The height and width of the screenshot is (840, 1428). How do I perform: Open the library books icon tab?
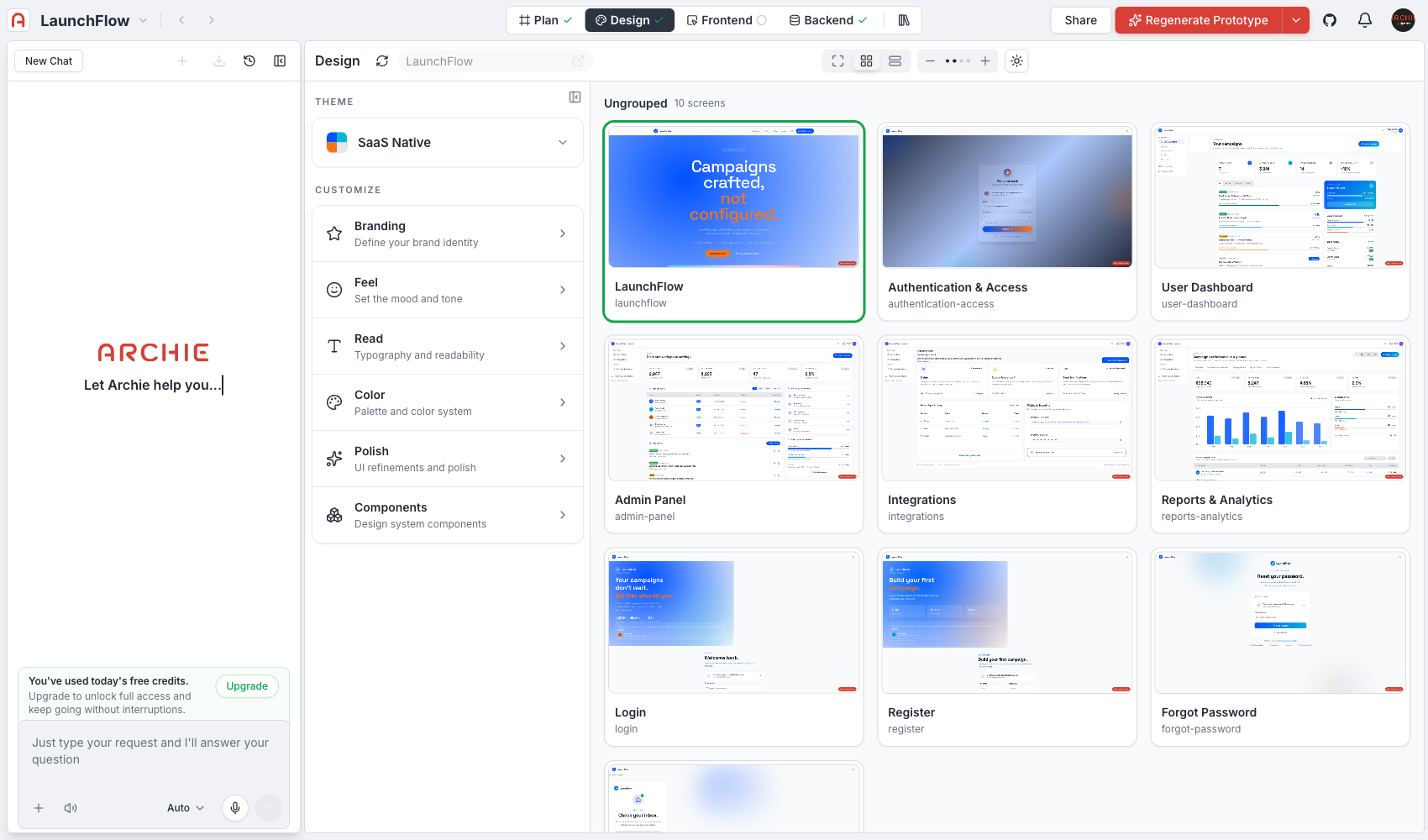click(904, 20)
